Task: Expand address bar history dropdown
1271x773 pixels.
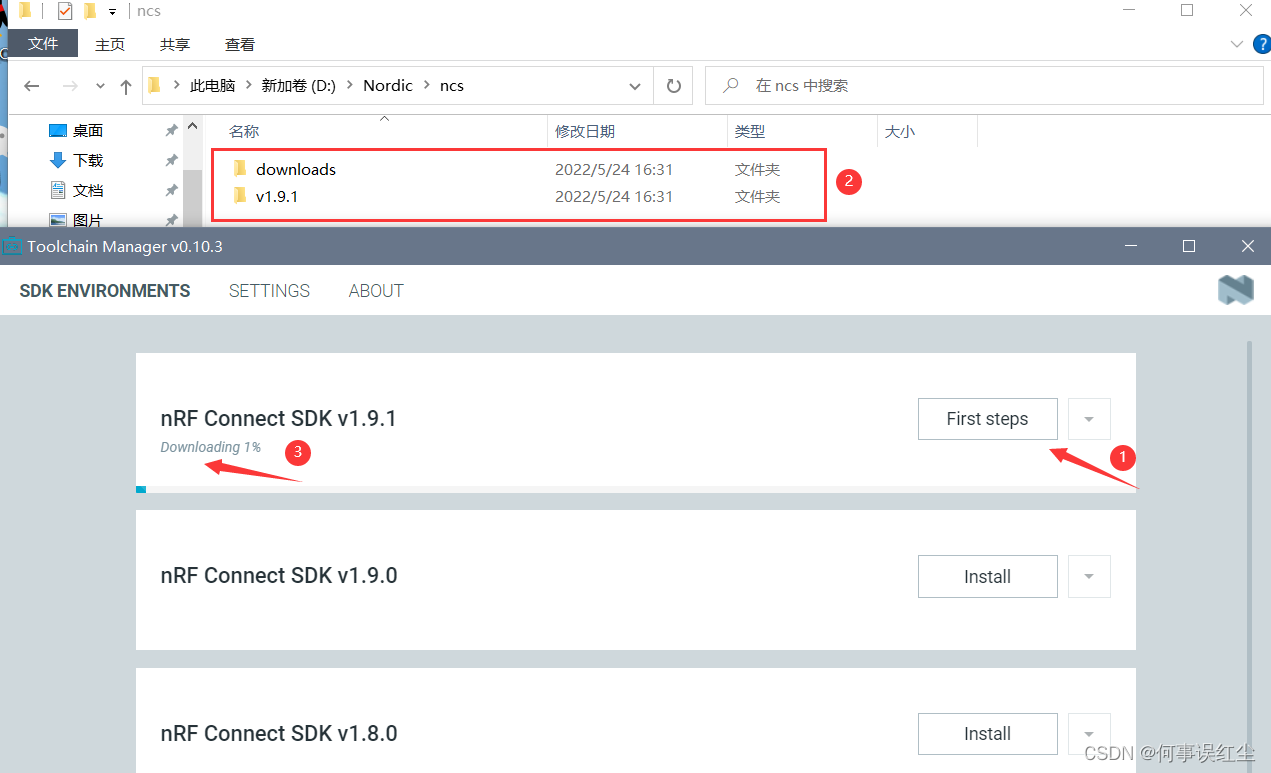Action: point(635,86)
